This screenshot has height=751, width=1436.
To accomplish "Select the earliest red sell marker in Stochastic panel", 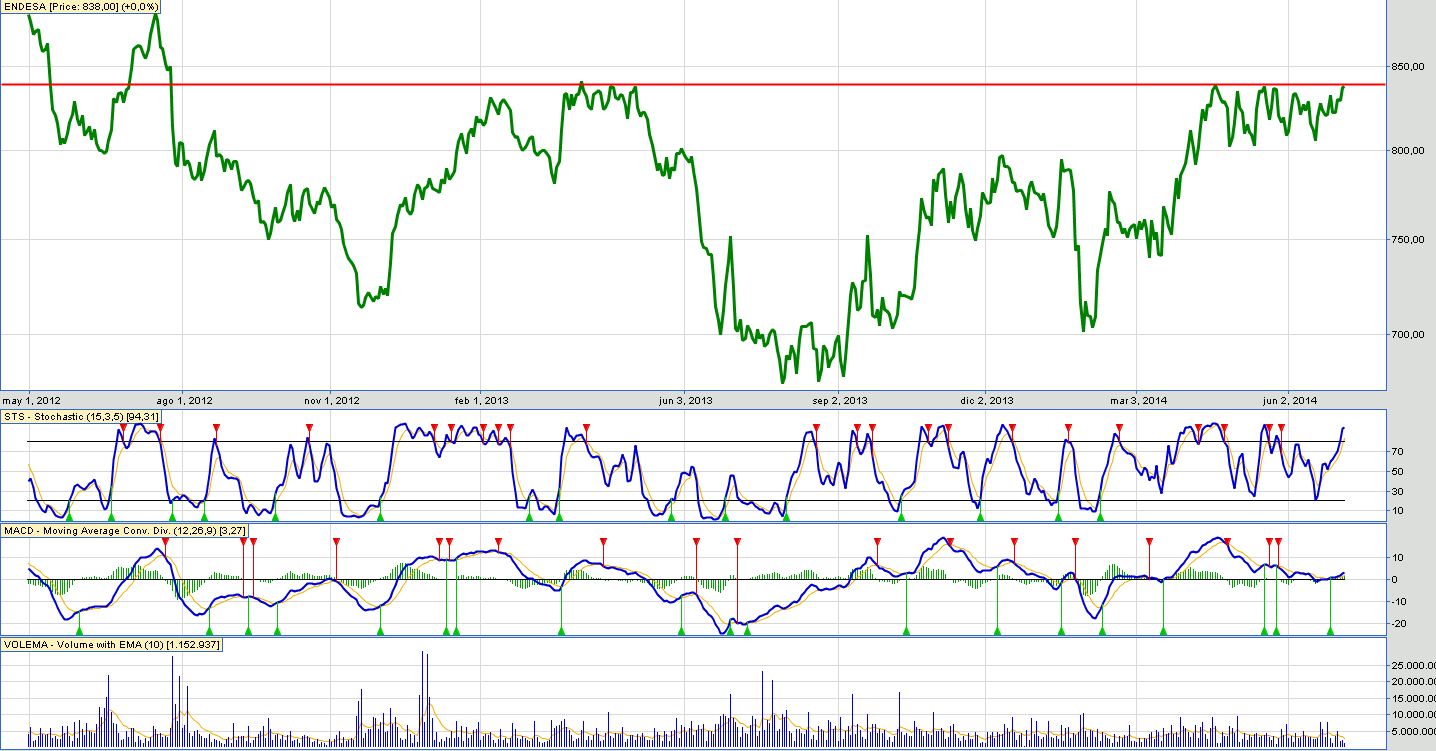I will 122,428.
